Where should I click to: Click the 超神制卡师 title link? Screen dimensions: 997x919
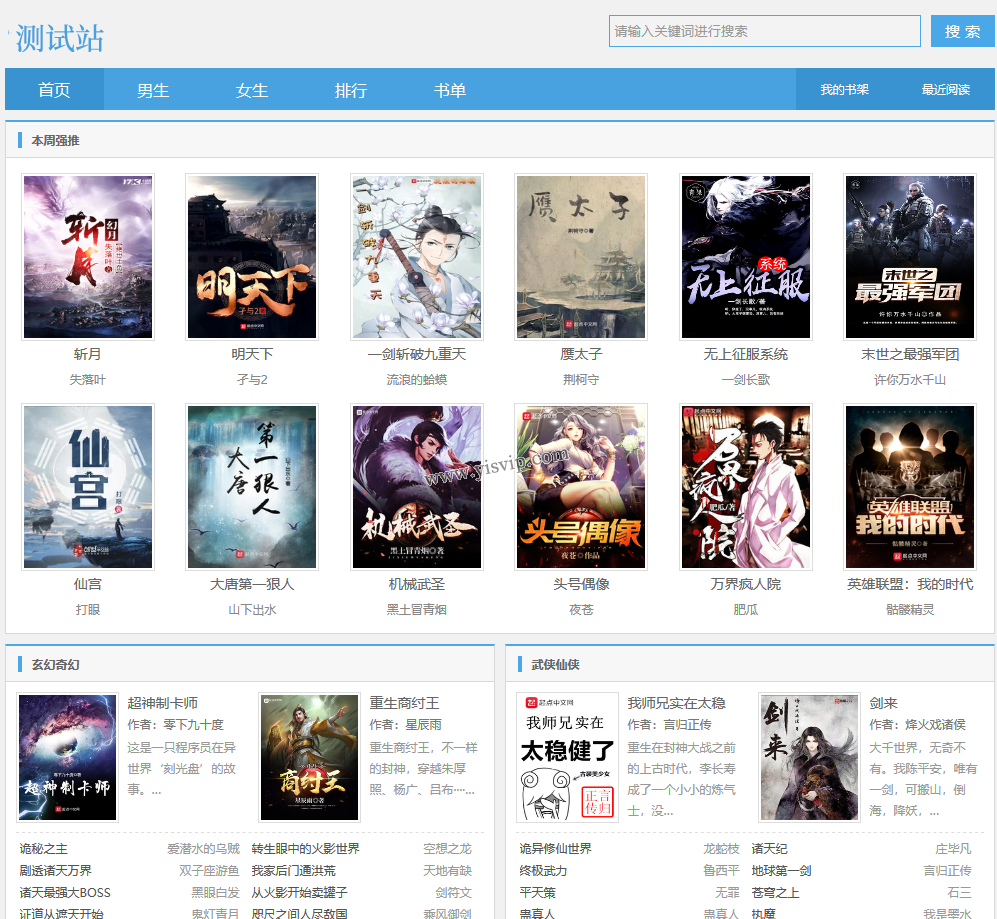click(x=163, y=703)
